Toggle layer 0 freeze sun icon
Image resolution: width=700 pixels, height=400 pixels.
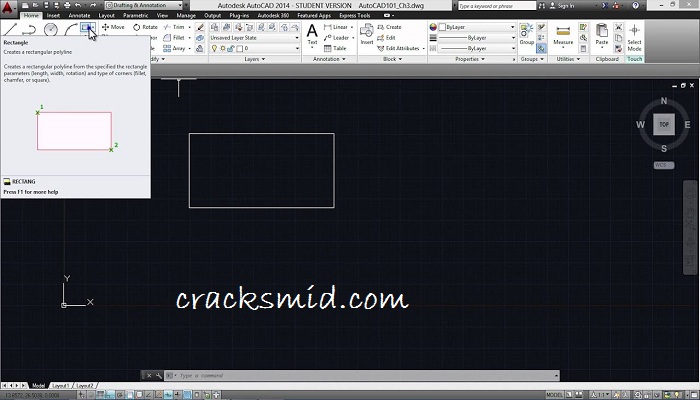point(222,48)
